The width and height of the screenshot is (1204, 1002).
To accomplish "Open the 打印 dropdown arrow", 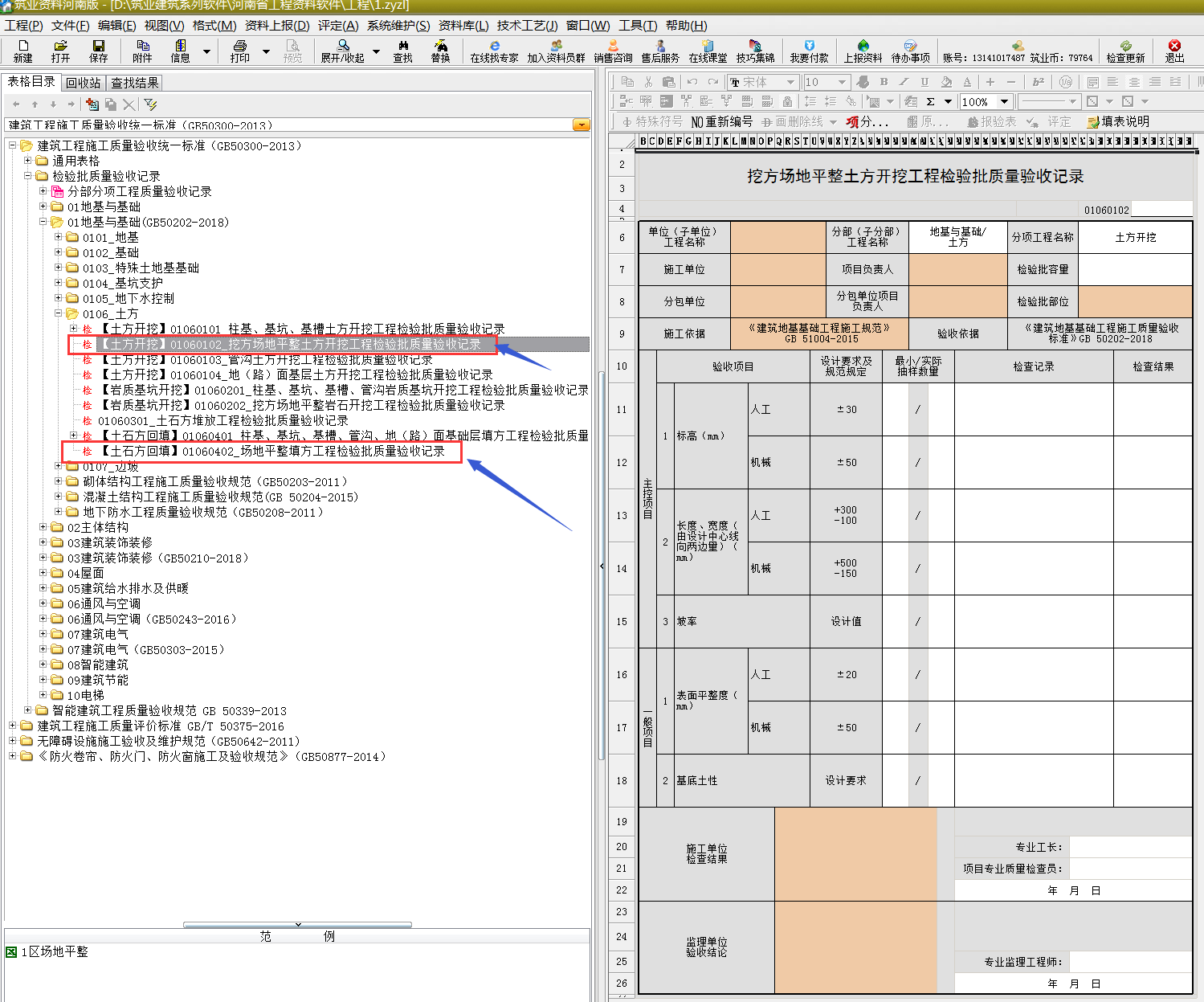I will pos(266,51).
